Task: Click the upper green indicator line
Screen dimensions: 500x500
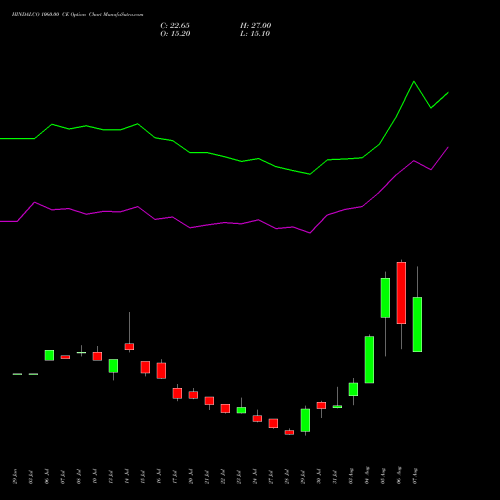Action: pos(224,156)
